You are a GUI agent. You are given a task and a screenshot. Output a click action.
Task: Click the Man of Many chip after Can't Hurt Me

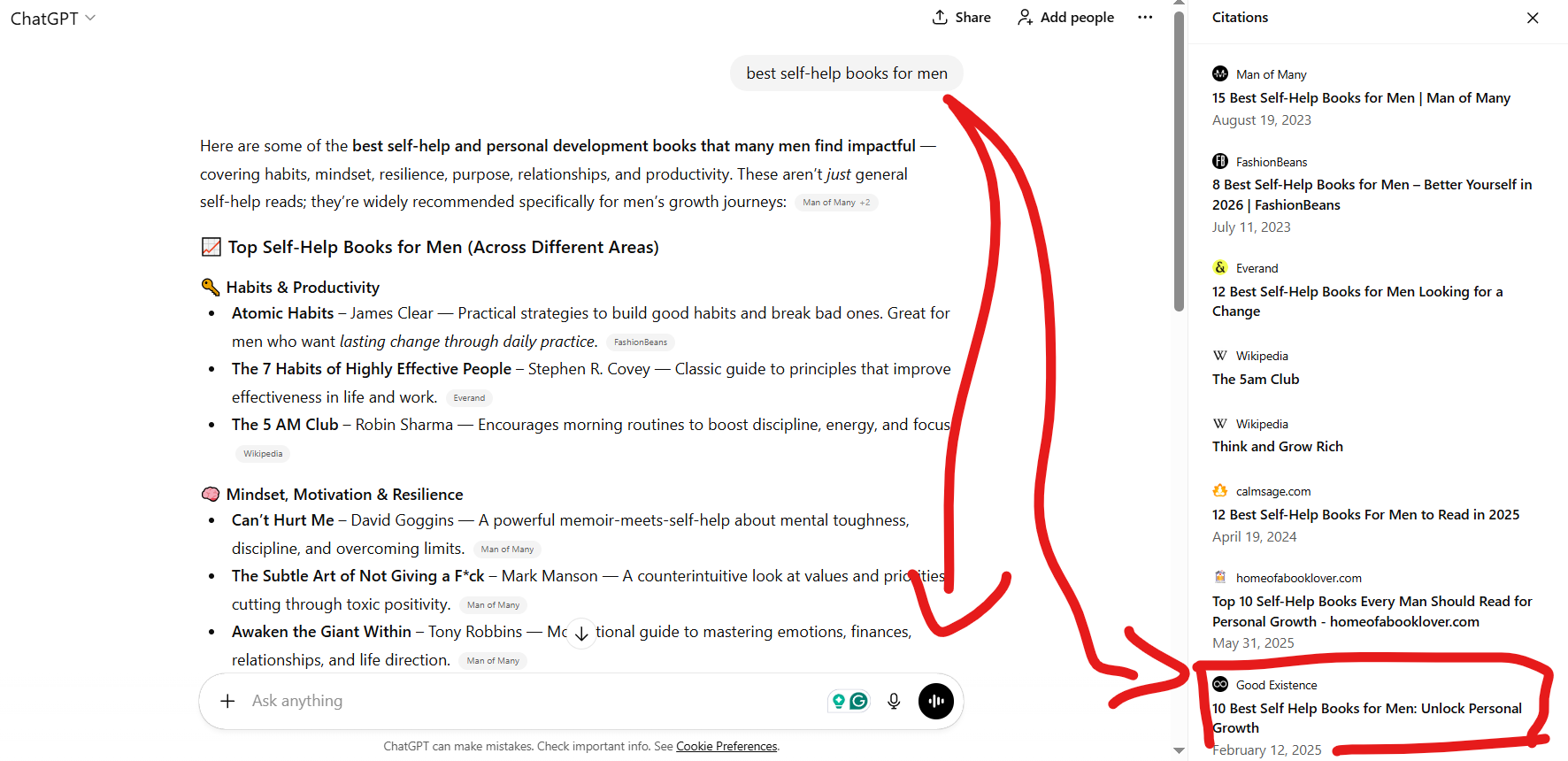click(507, 550)
